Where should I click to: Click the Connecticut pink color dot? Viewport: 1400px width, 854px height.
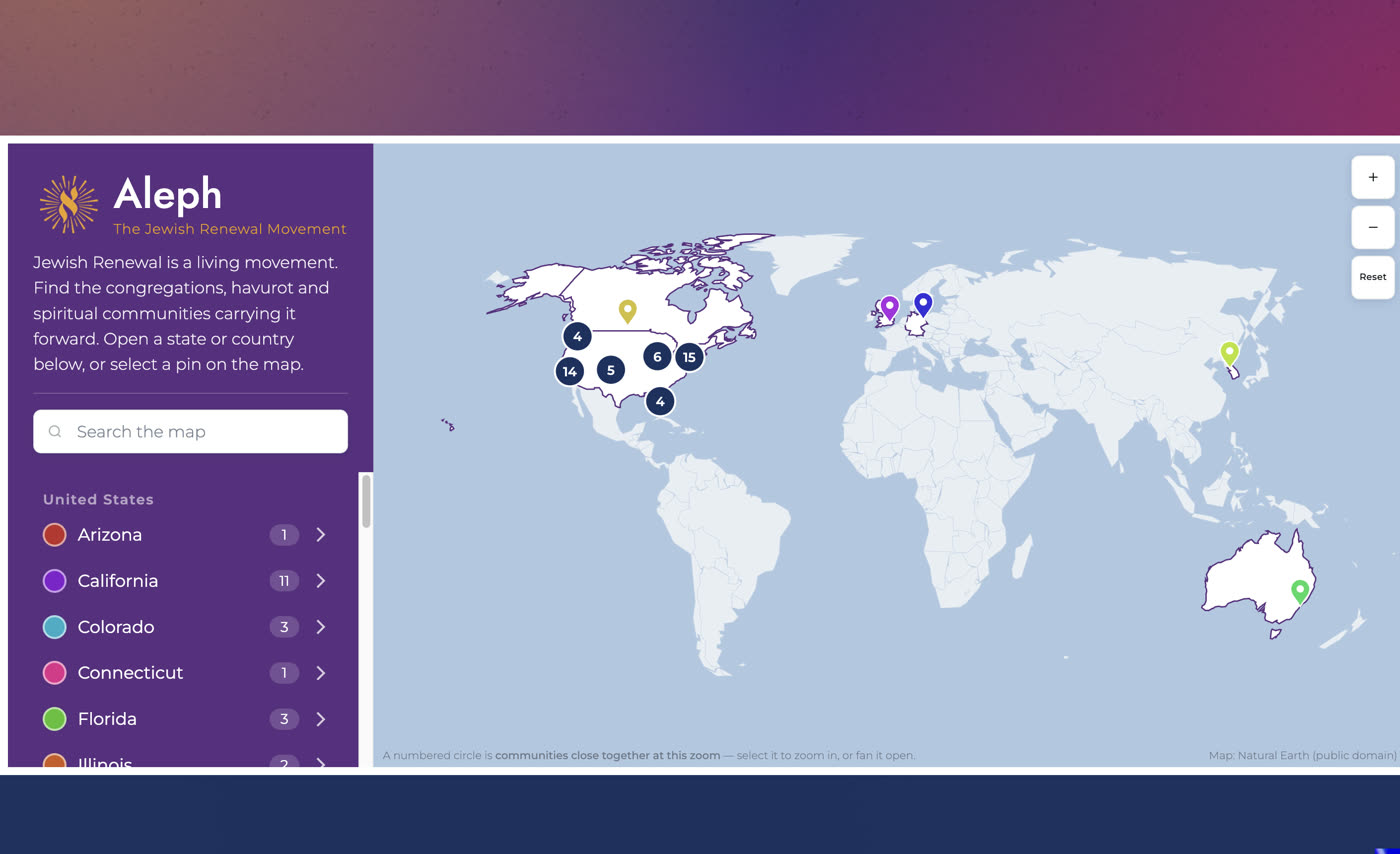tap(55, 673)
